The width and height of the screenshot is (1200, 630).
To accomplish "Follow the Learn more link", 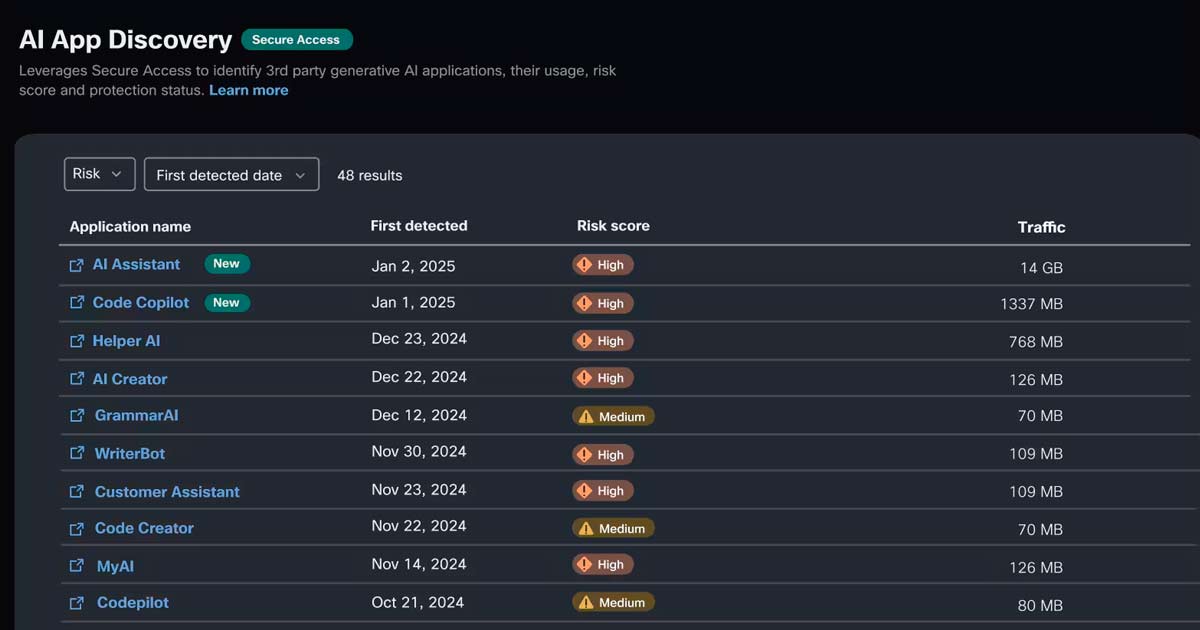I will [x=249, y=90].
